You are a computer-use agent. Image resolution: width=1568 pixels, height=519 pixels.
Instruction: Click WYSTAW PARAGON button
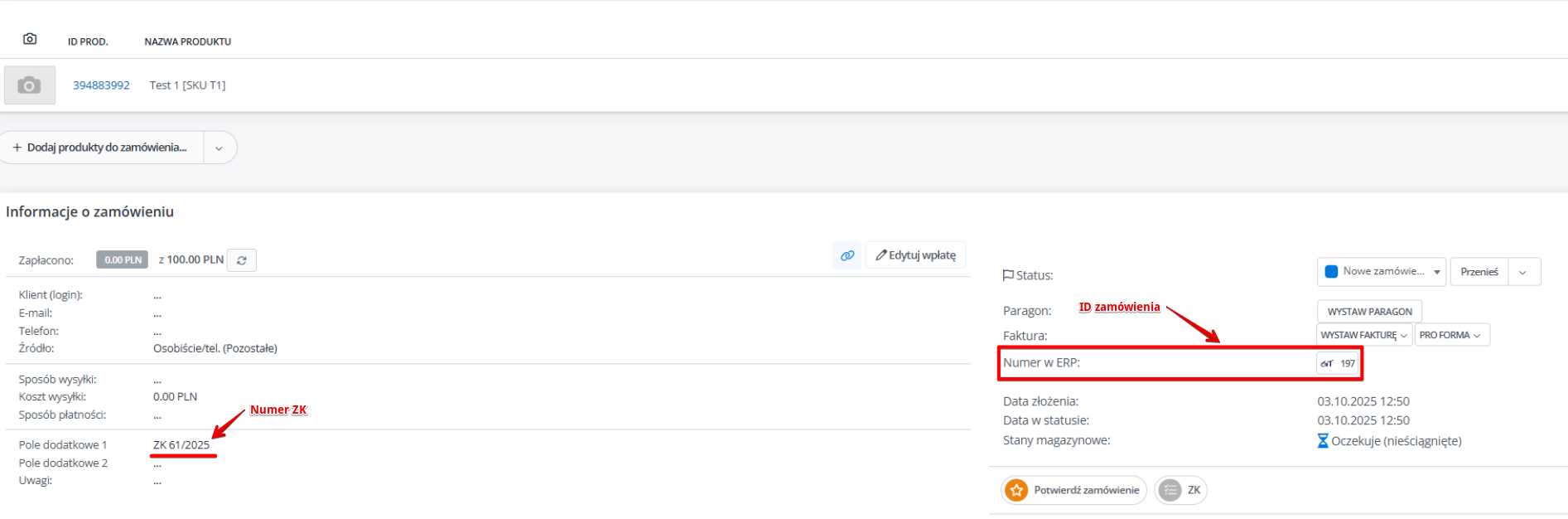coord(1369,312)
